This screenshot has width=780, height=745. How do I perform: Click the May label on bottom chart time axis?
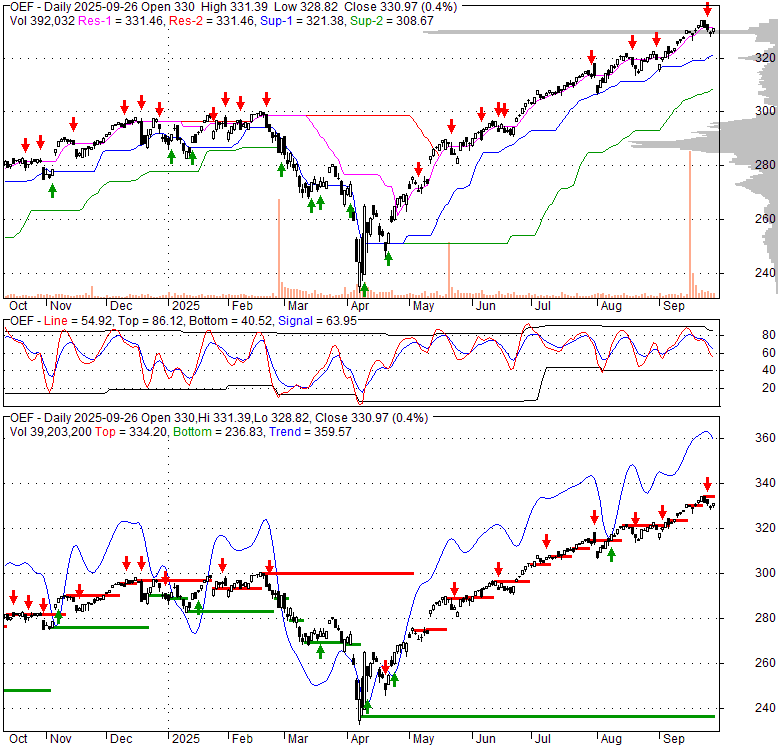(423, 739)
